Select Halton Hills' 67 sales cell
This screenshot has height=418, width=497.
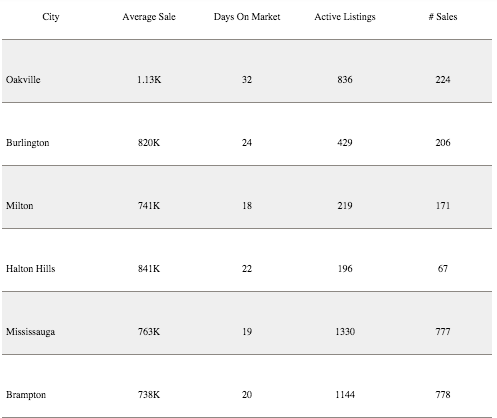pyautogui.click(x=443, y=269)
